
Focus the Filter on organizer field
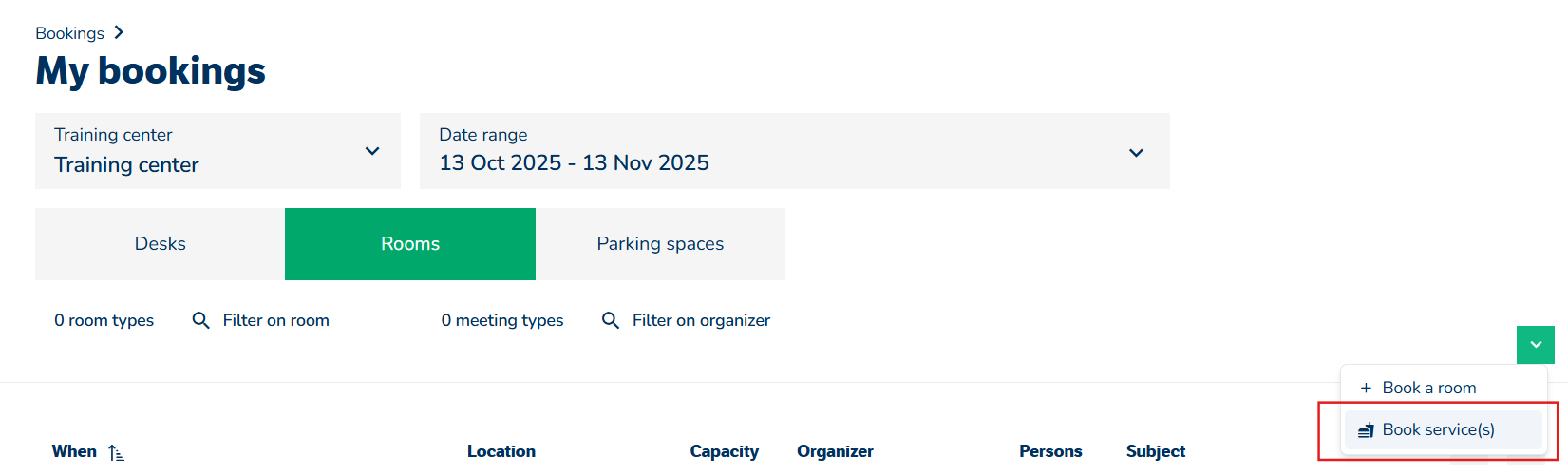pos(701,321)
